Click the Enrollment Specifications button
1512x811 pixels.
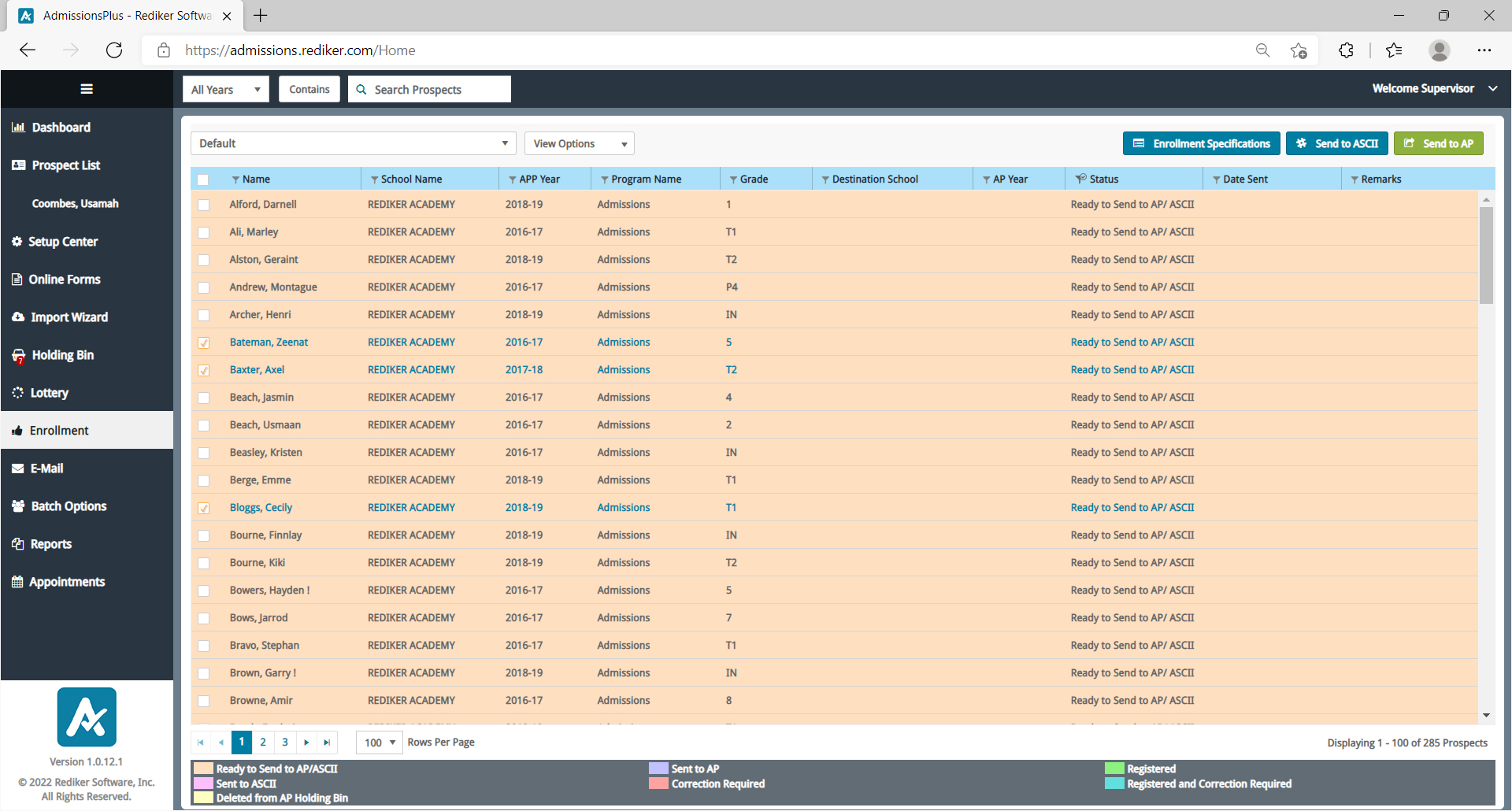(x=1202, y=143)
